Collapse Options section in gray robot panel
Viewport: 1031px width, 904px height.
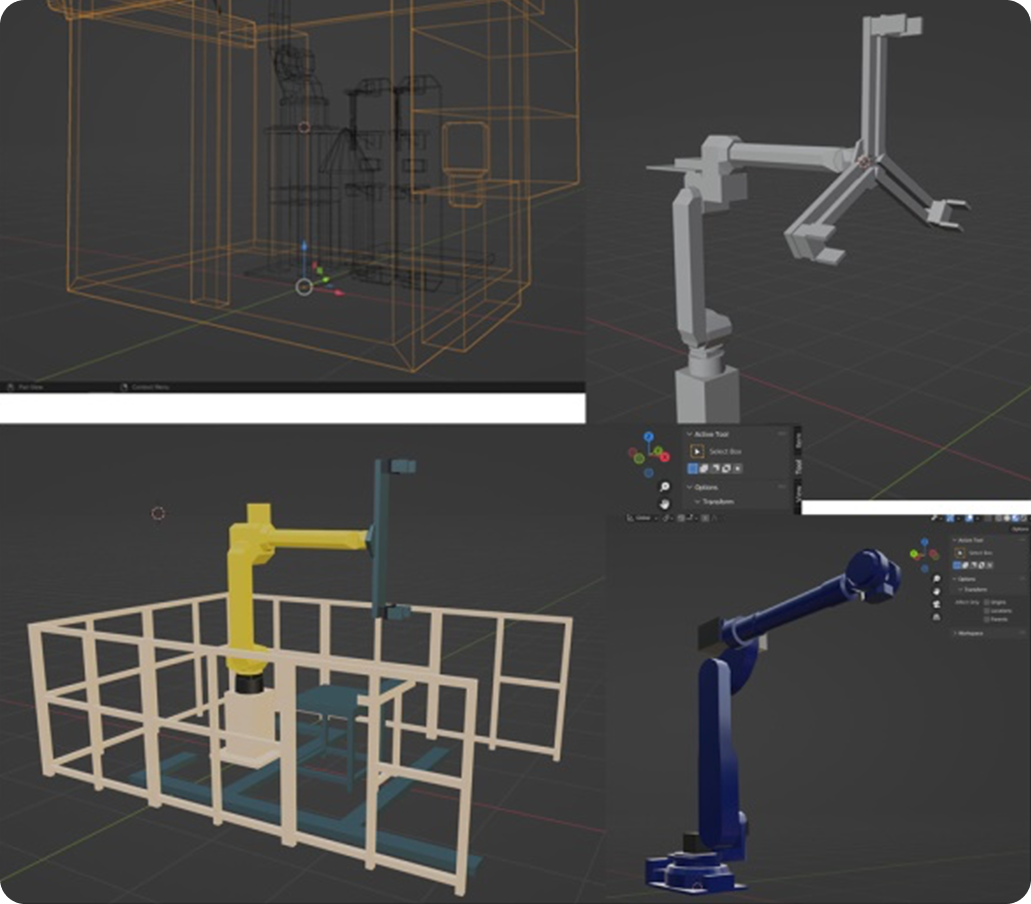pyautogui.click(x=689, y=487)
